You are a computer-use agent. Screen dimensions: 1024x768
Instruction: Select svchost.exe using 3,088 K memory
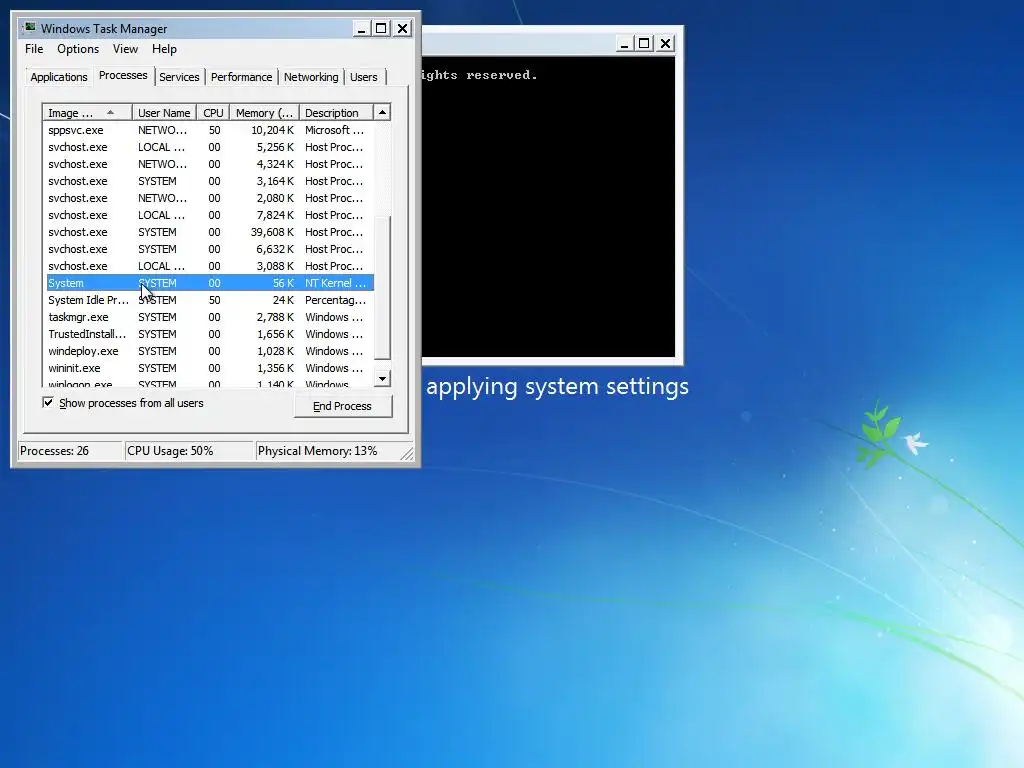click(x=208, y=266)
